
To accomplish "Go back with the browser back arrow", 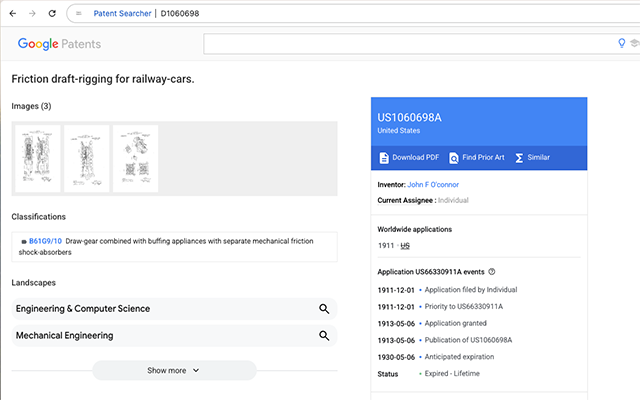I will [13, 13].
